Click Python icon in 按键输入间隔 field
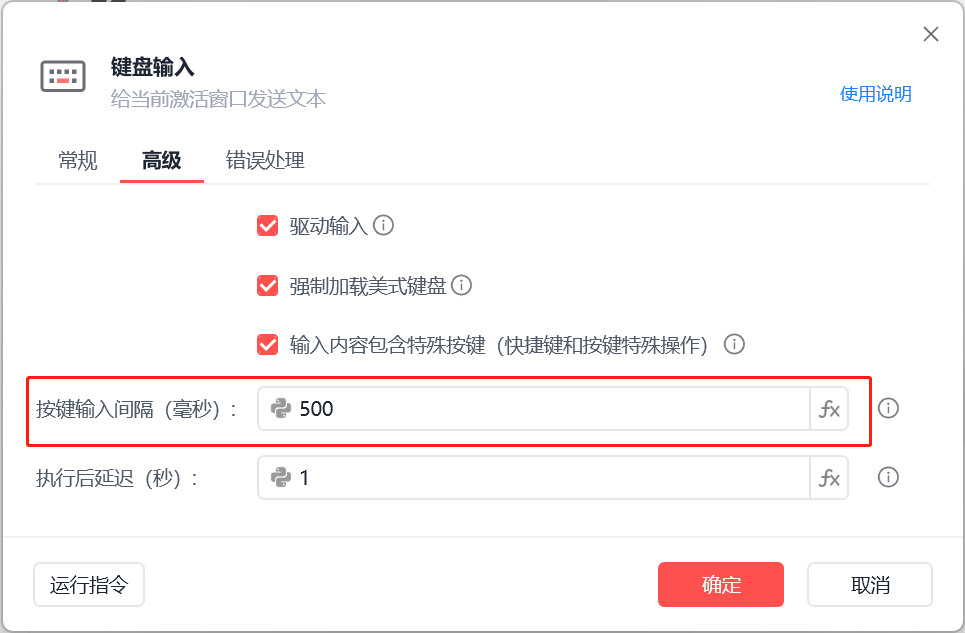The height and width of the screenshot is (633, 965). tap(281, 409)
